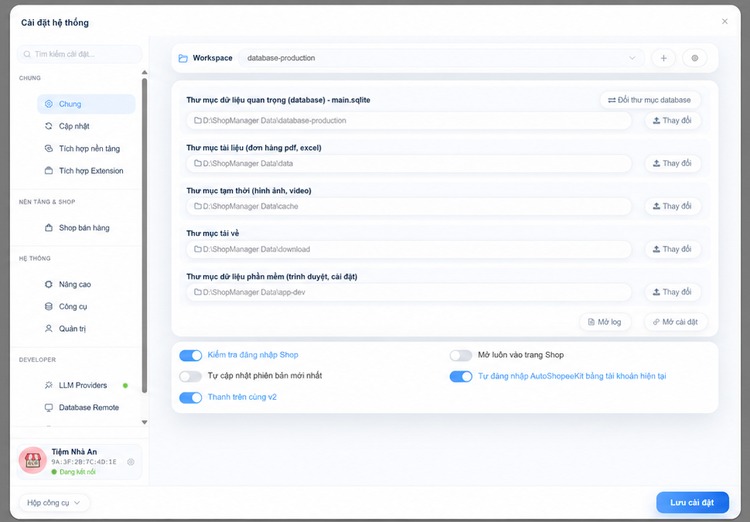
Task: Open the log with Mở log
Action: point(605,322)
